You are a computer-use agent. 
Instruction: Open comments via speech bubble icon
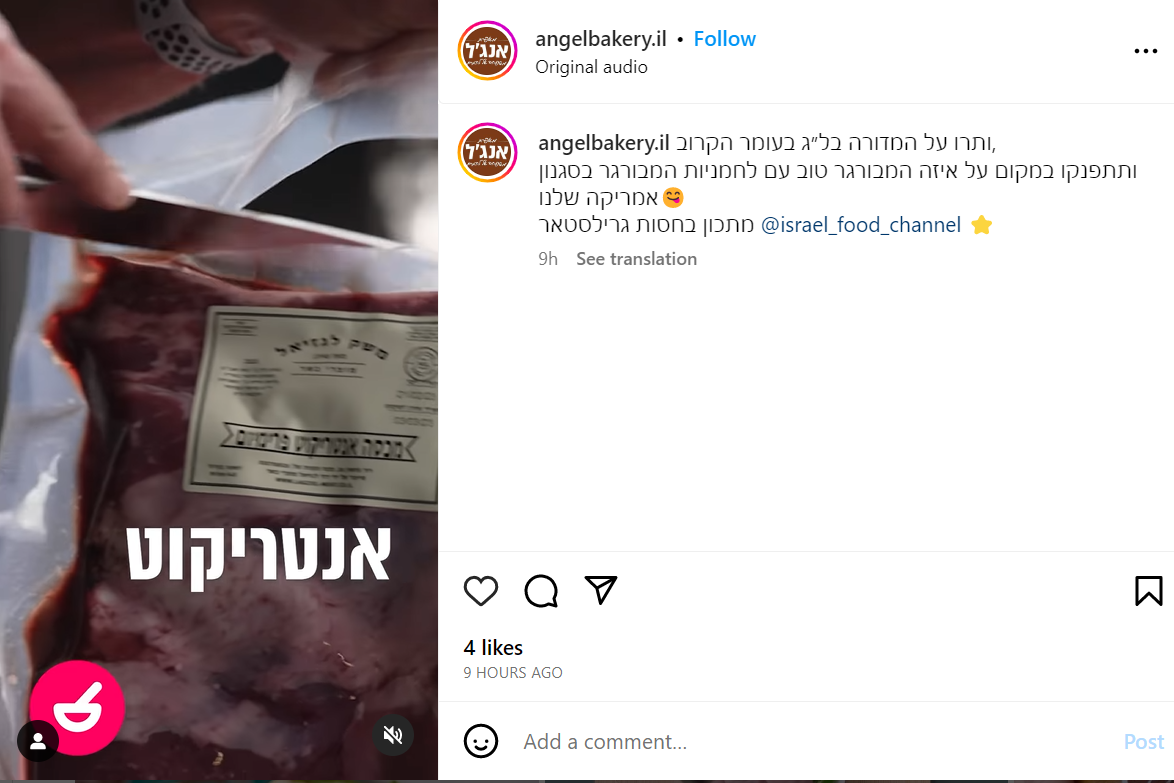pos(541,591)
